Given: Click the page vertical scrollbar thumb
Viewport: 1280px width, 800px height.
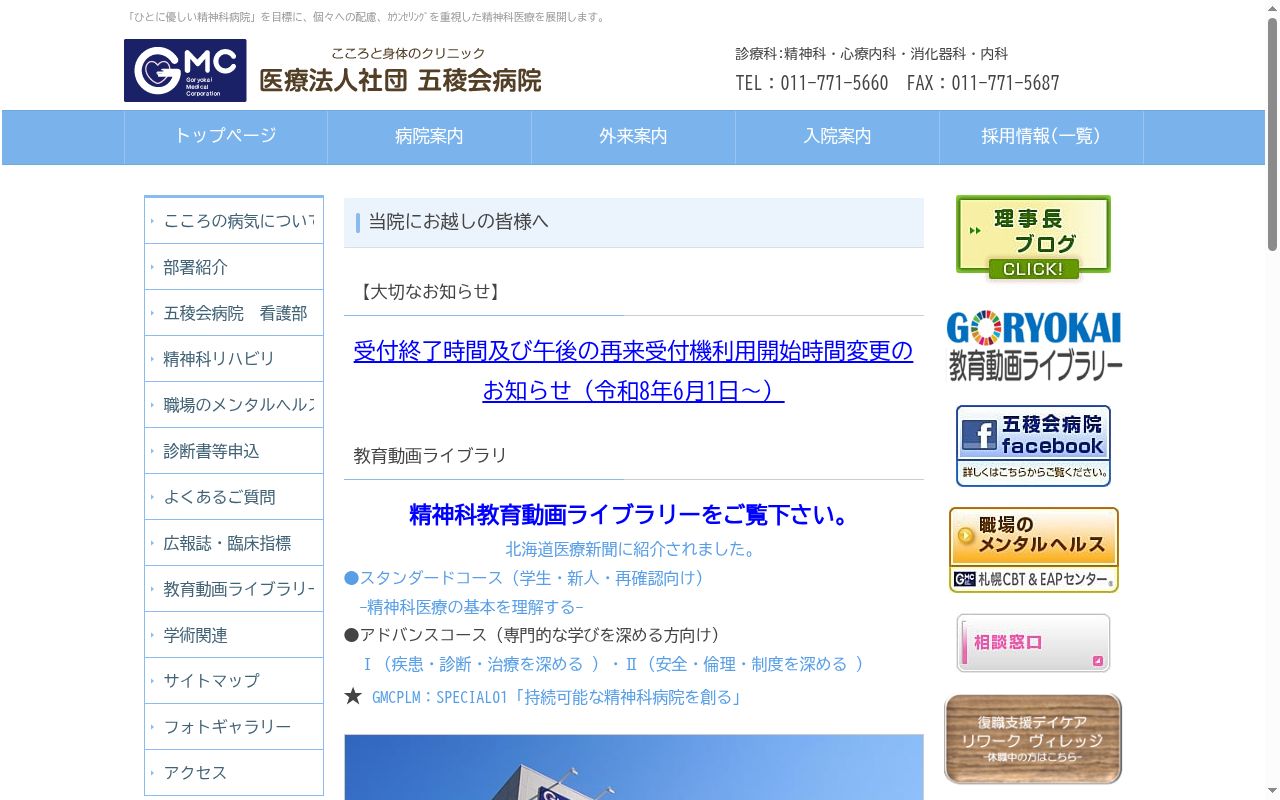Looking at the screenshot, I should click(1272, 134).
